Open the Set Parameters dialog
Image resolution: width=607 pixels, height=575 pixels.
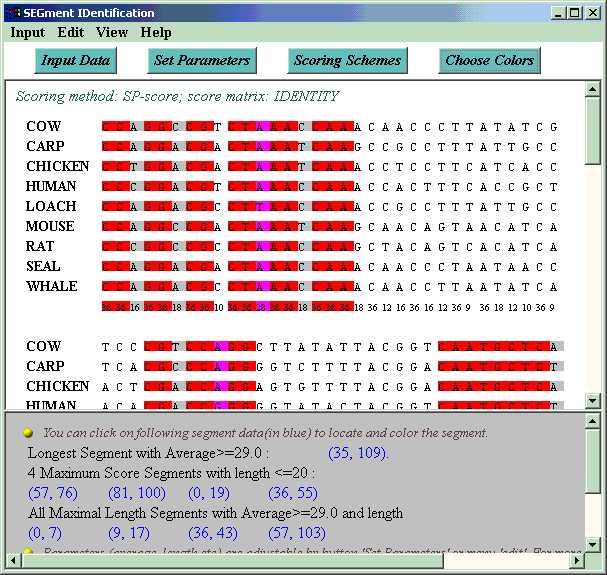[201, 61]
